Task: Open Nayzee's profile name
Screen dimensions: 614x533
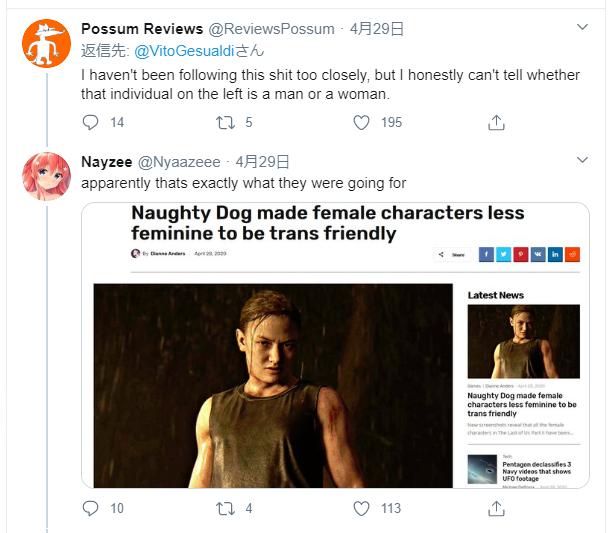Action: 104,161
